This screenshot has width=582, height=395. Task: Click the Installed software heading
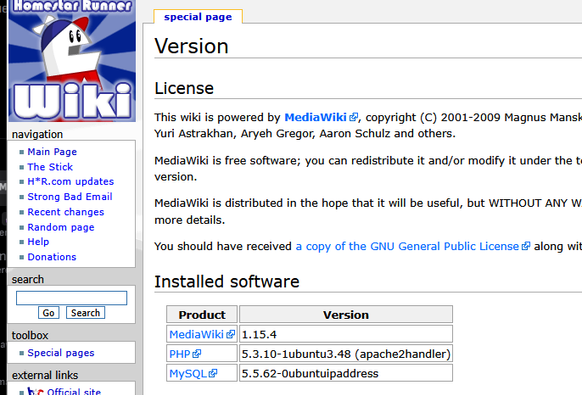pyautogui.click(x=227, y=282)
